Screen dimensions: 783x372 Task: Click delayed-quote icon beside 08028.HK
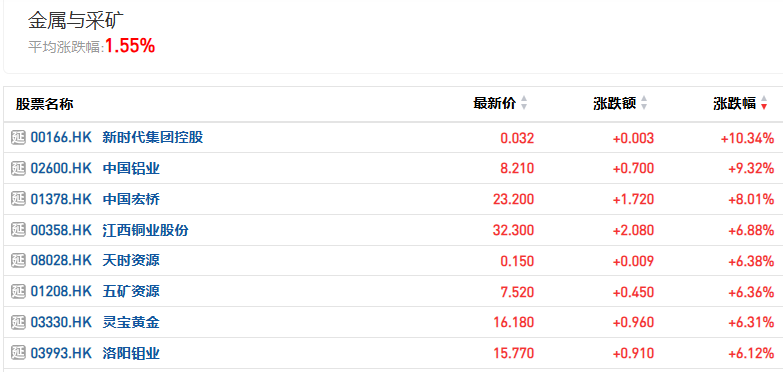pyautogui.click(x=18, y=261)
